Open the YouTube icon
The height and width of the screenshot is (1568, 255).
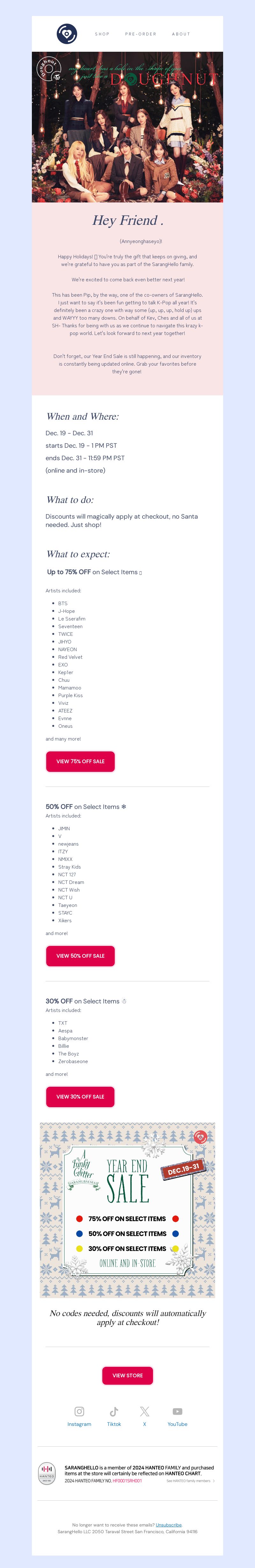pos(177,1411)
